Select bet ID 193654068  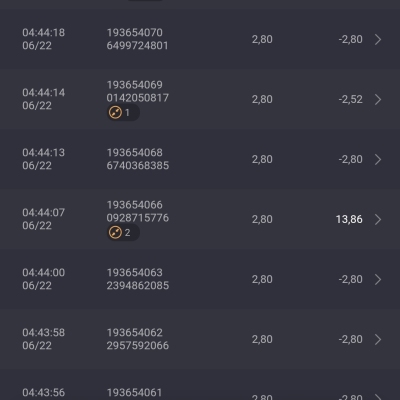pyautogui.click(x=135, y=153)
